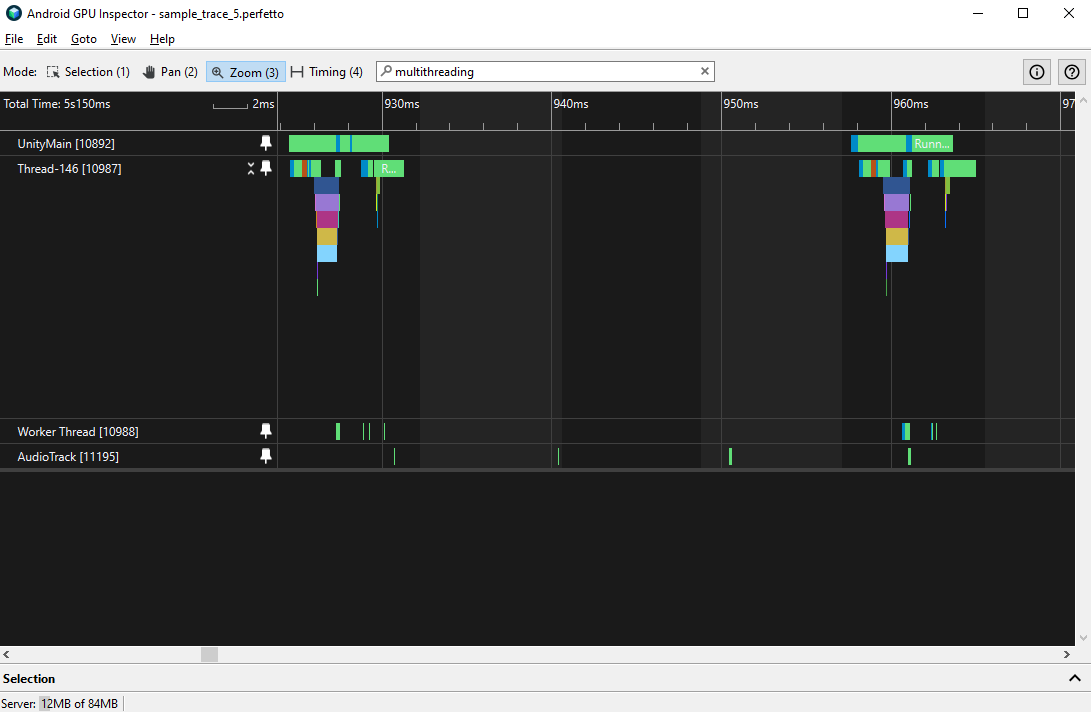
Task: Collapse the Selection panel
Action: tap(1075, 678)
